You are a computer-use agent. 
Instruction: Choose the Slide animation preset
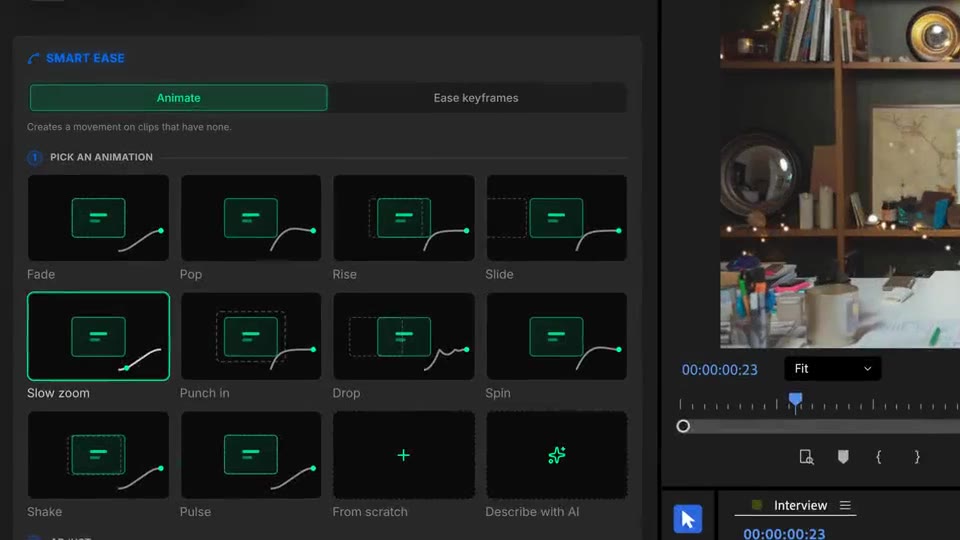coord(556,218)
